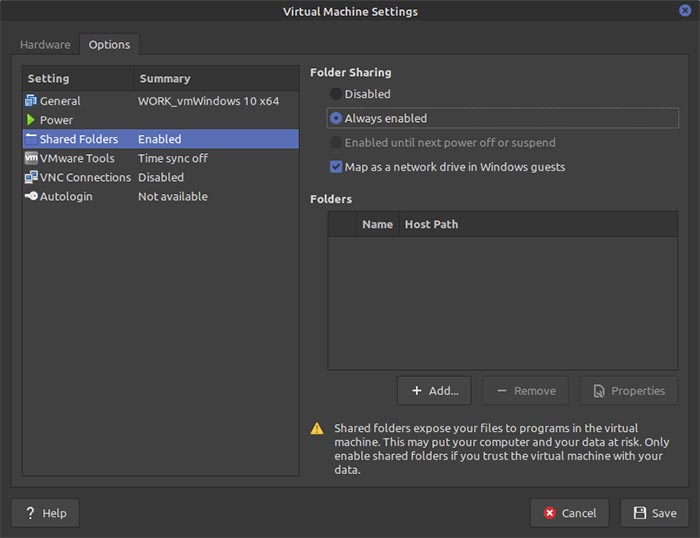
Task: Switch to the Hardware tab
Action: coord(45,45)
